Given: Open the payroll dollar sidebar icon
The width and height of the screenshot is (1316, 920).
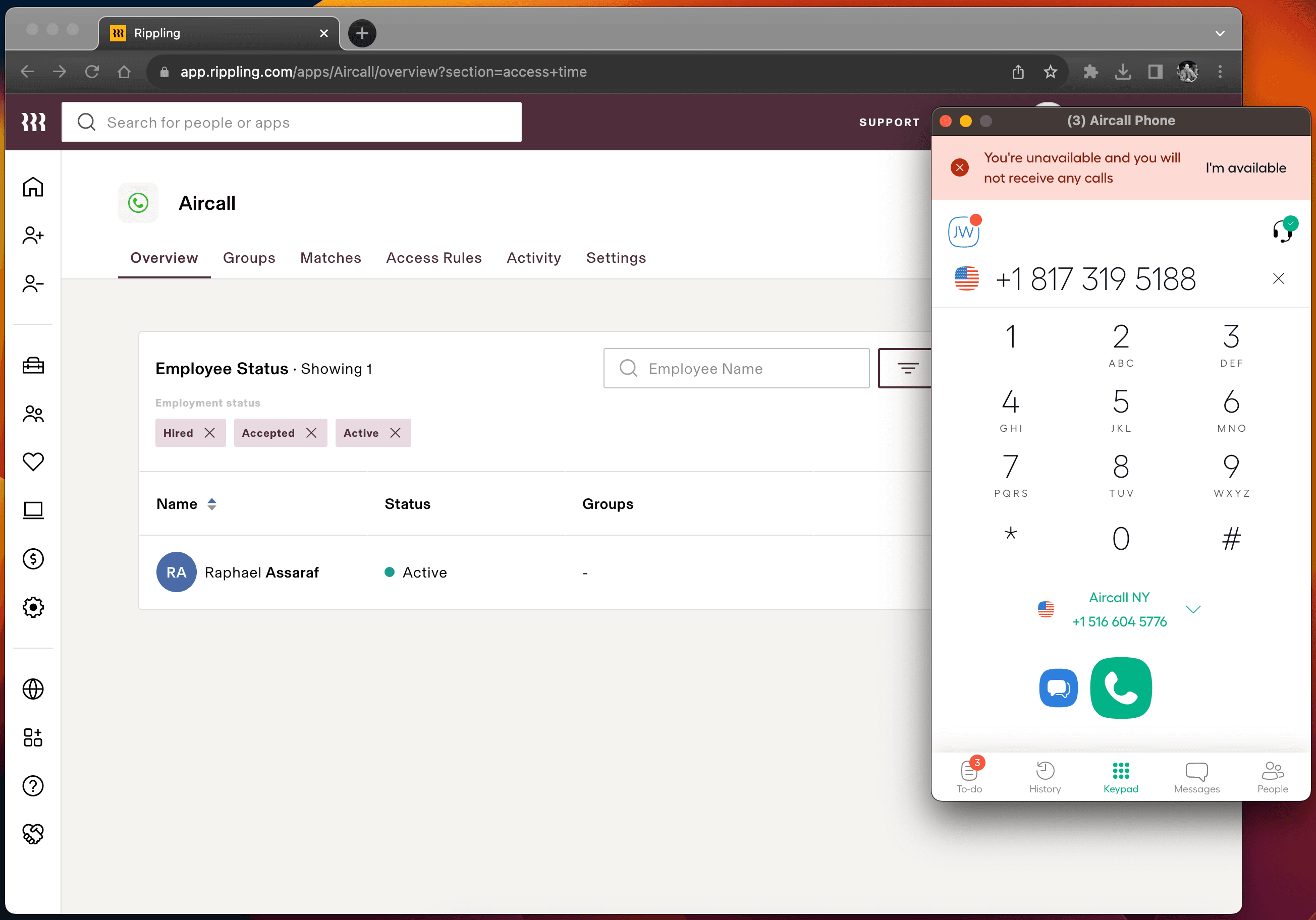Looking at the screenshot, I should point(33,558).
